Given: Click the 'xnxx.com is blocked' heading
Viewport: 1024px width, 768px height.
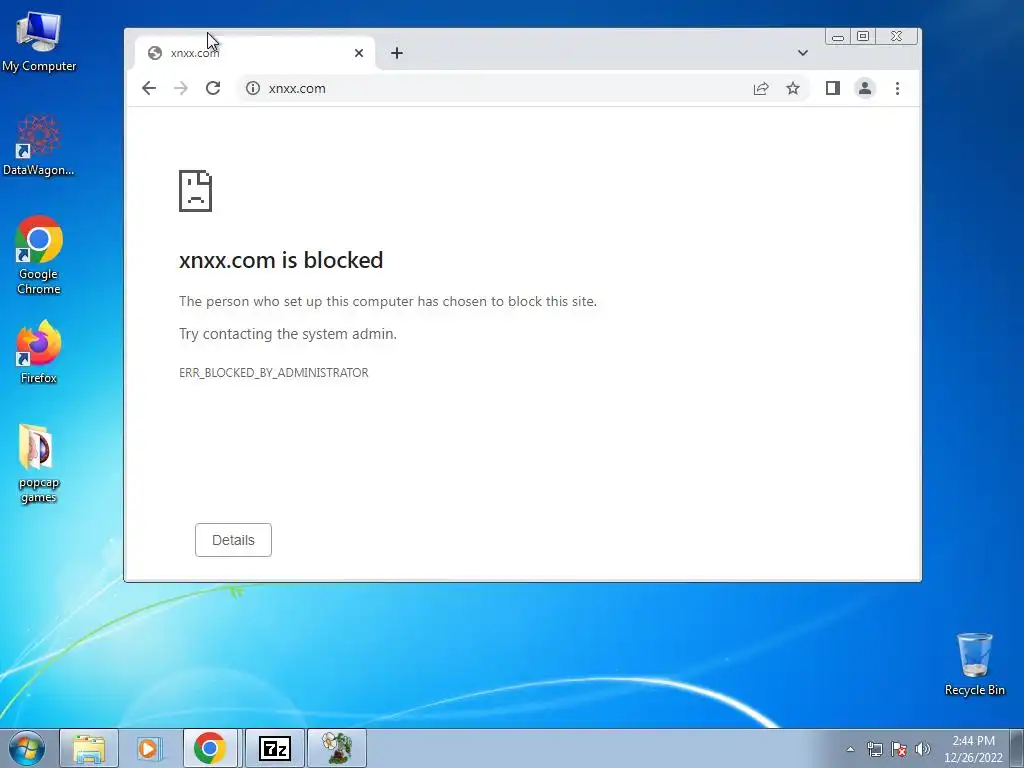Looking at the screenshot, I should 281,260.
